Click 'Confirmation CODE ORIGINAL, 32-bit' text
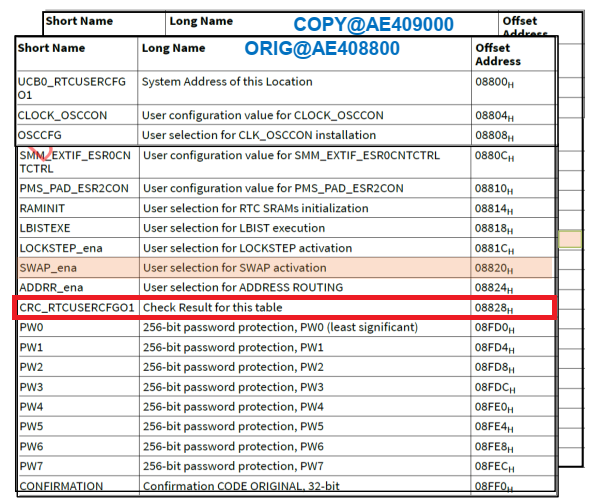592x502 pixels. (x=241, y=486)
